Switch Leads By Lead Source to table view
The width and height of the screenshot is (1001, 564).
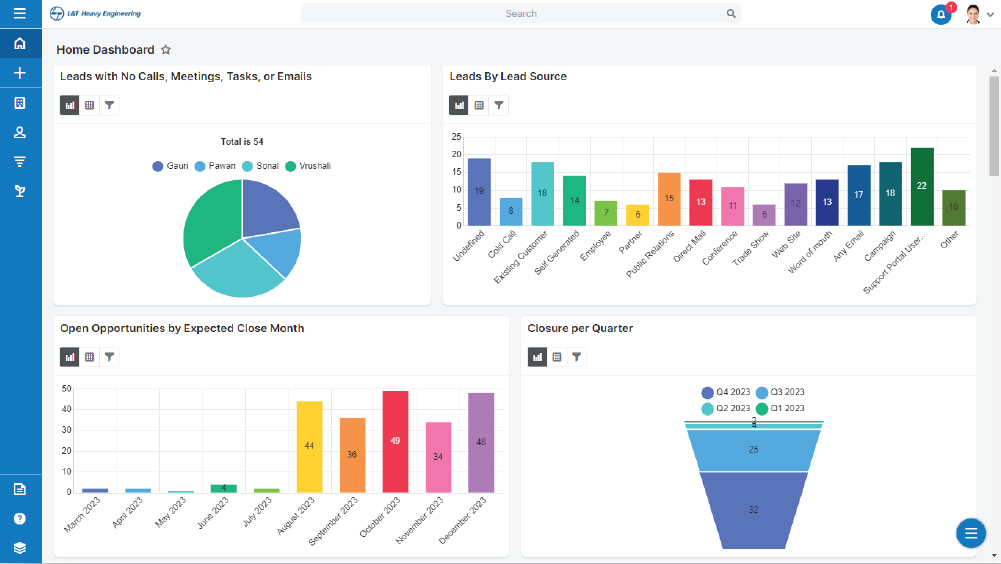(479, 105)
